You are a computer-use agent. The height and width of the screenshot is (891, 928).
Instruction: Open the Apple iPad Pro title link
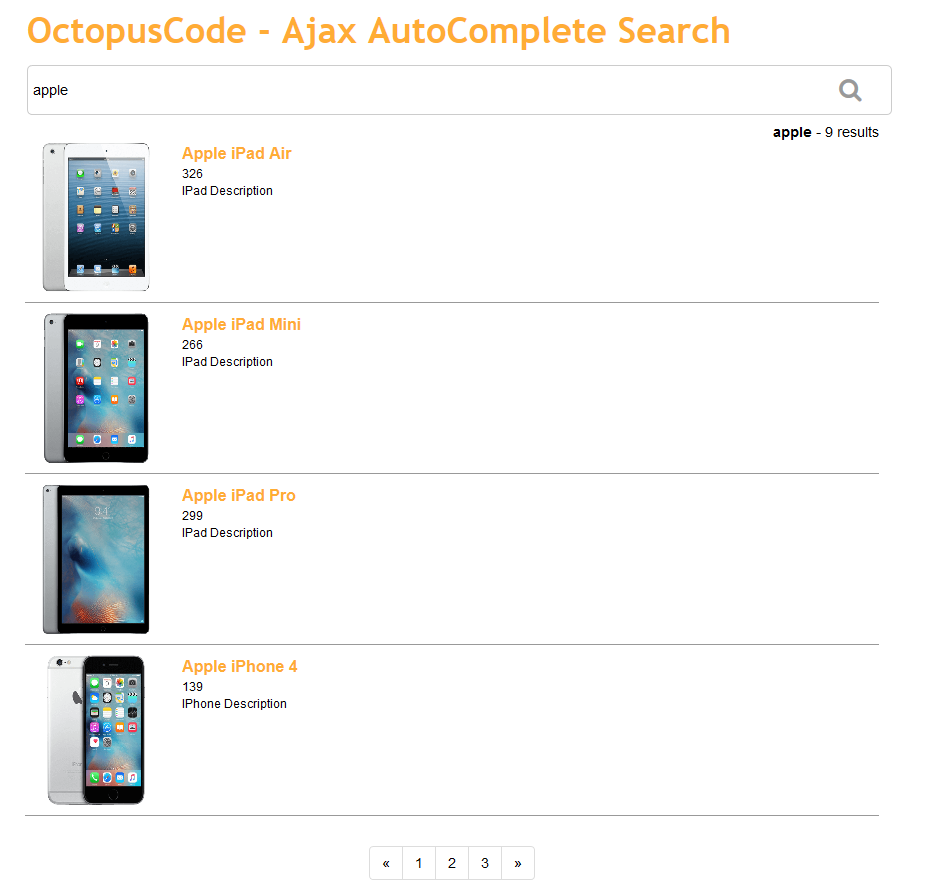tap(239, 496)
